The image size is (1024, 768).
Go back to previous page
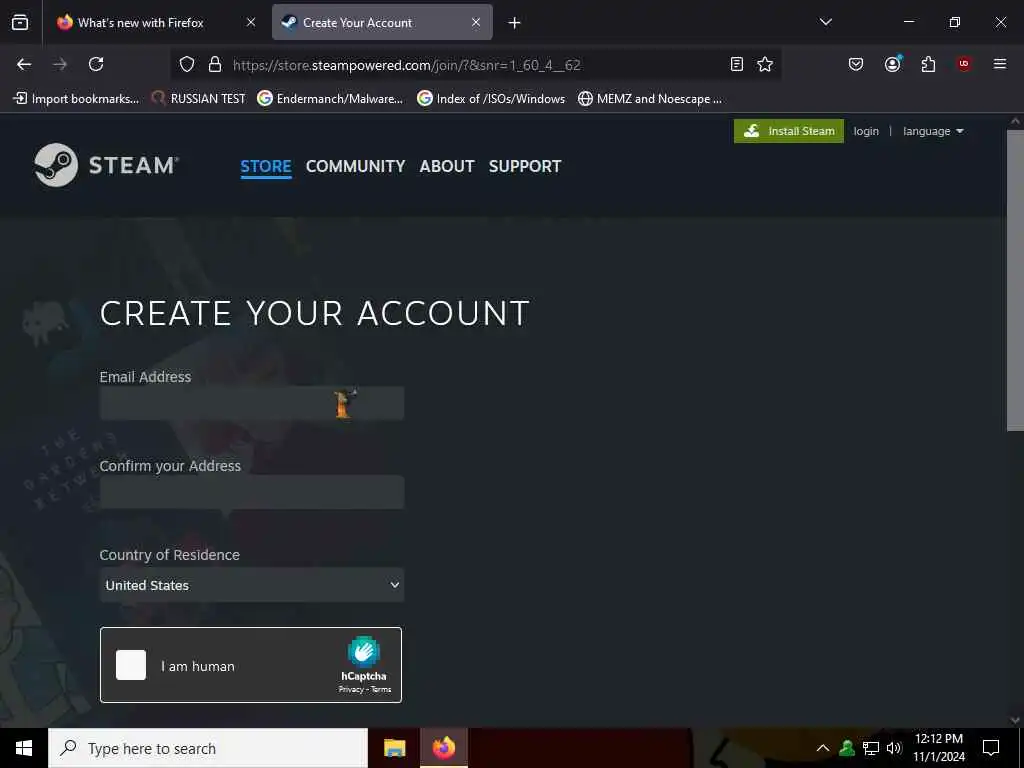24,64
